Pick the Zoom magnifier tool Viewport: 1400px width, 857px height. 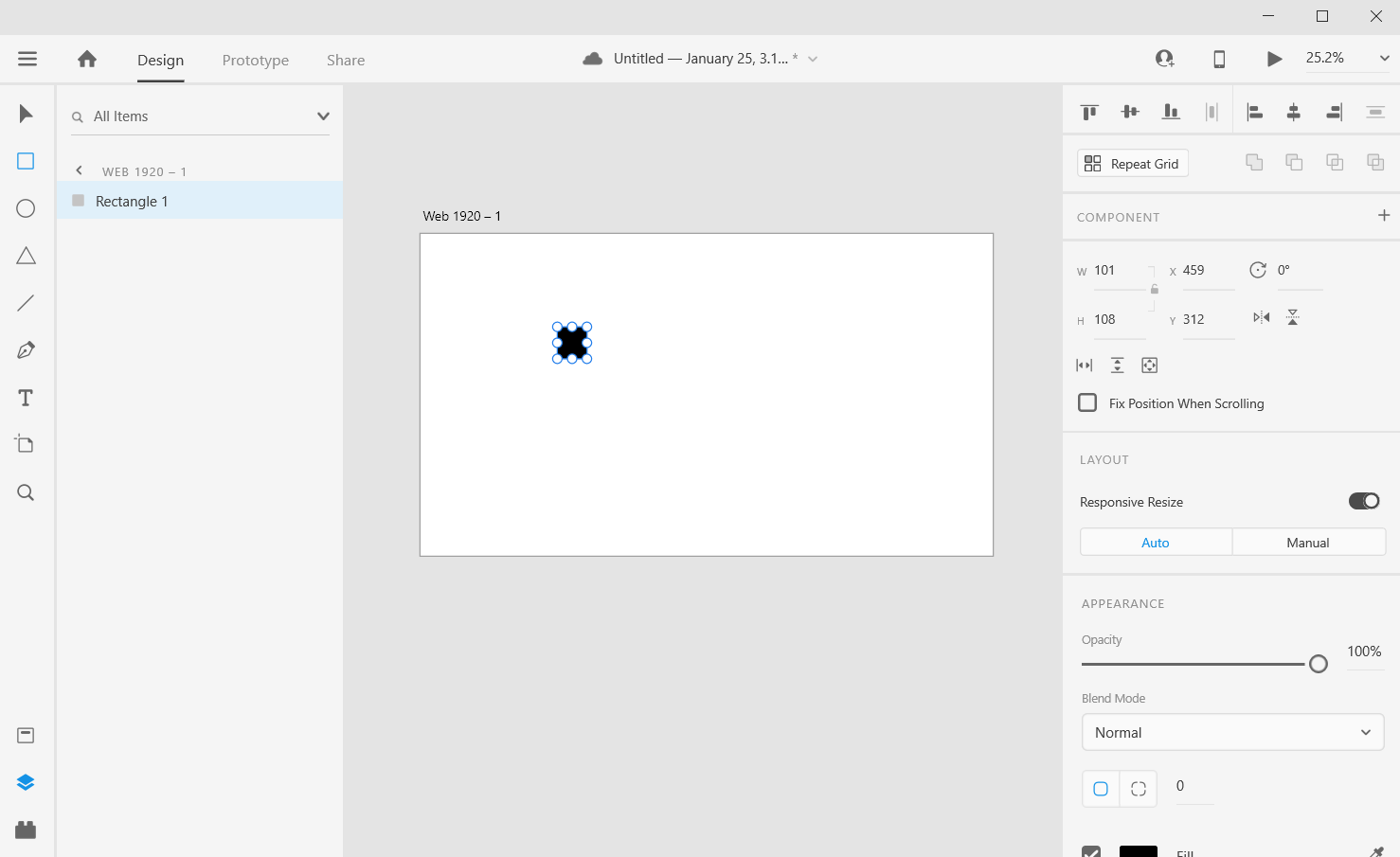click(x=26, y=492)
